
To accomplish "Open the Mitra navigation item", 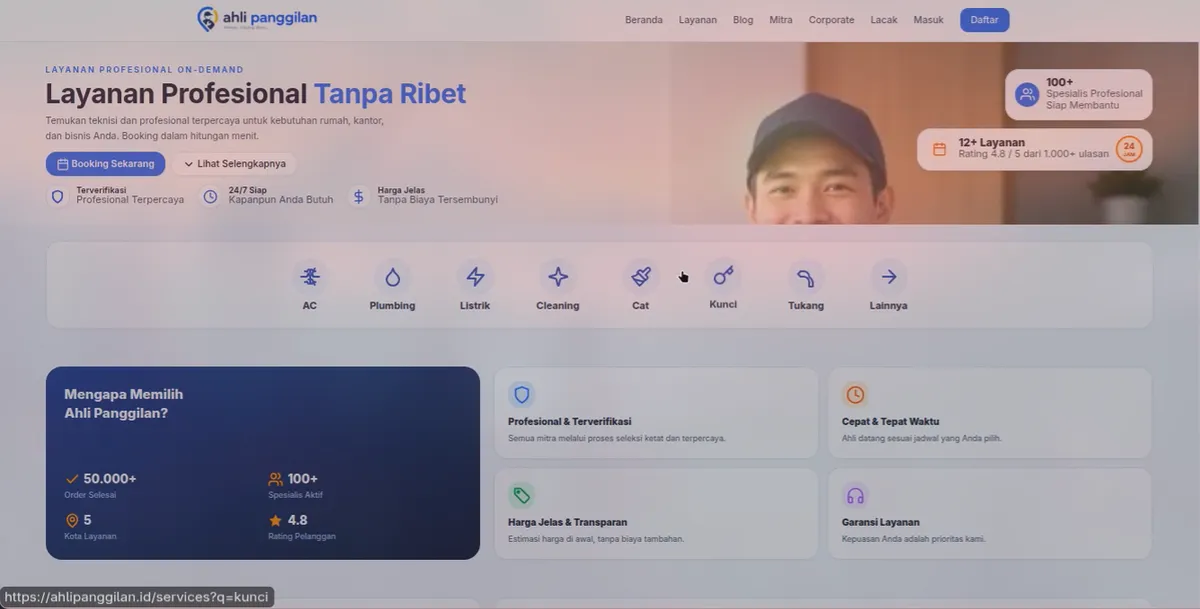I will coord(781,20).
